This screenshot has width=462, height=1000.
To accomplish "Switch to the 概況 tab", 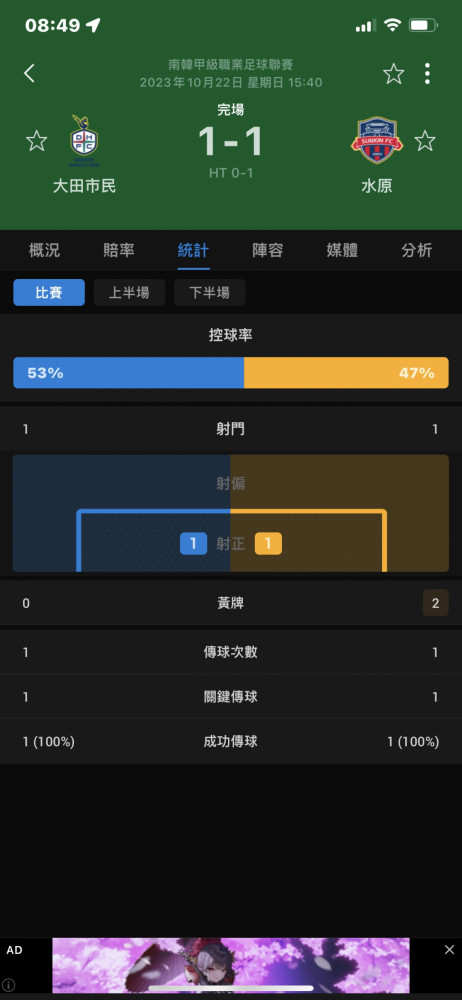I will click(44, 251).
